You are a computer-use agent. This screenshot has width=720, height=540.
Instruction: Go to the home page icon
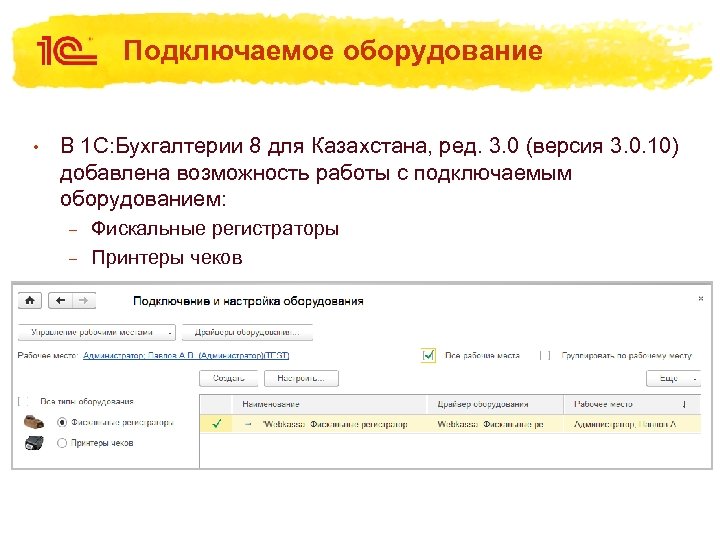[30, 301]
